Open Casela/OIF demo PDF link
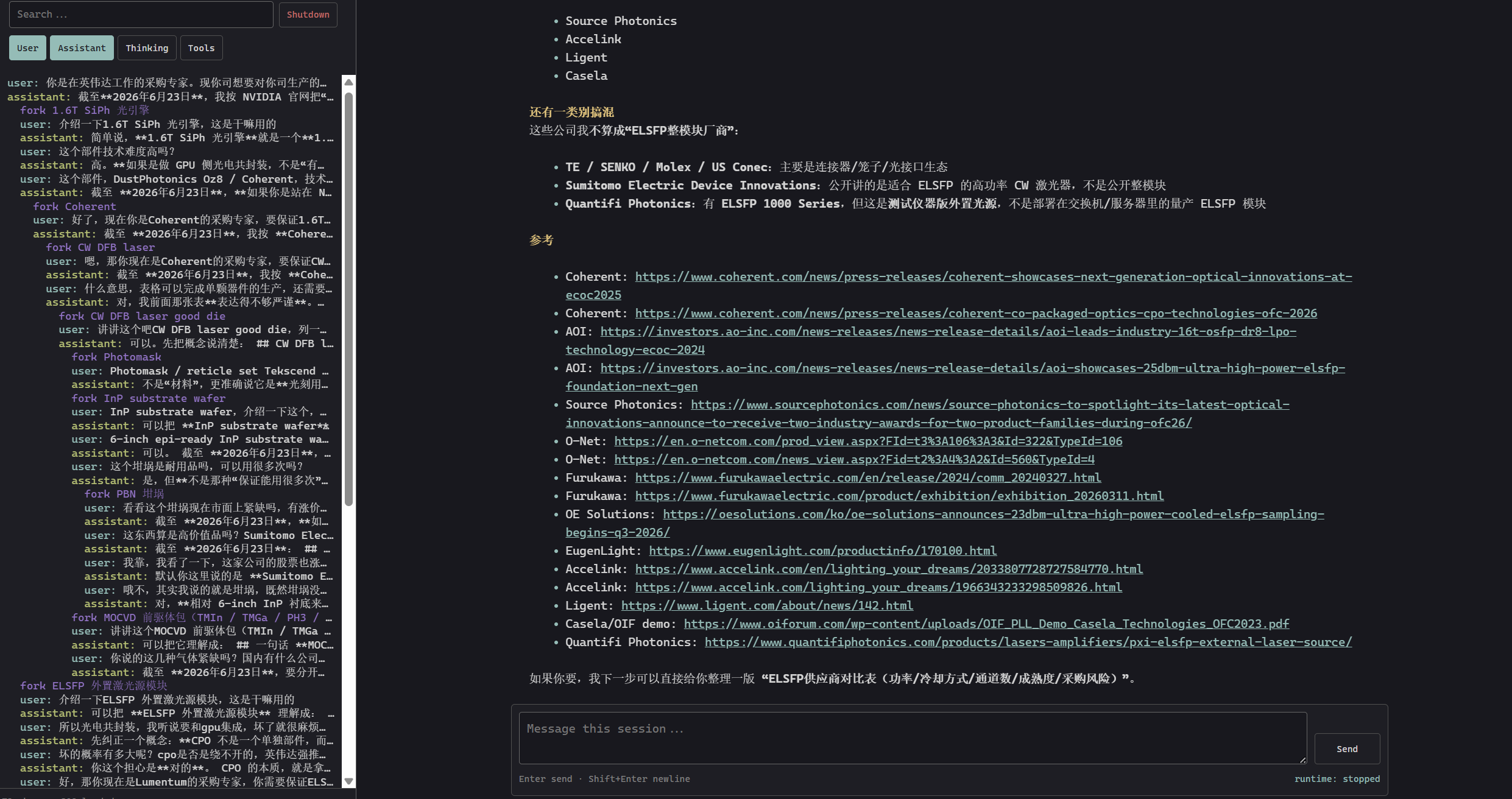1512x799 pixels. (986, 624)
